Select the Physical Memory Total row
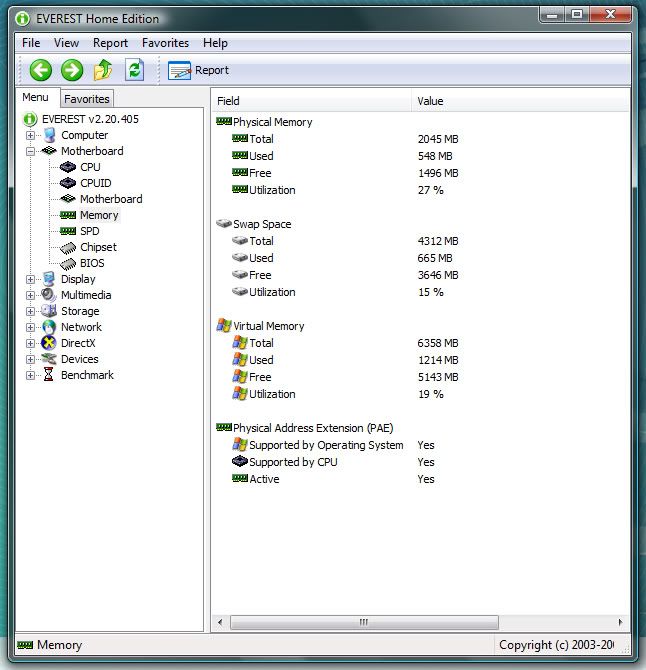The height and width of the screenshot is (670, 646). [x=420, y=139]
